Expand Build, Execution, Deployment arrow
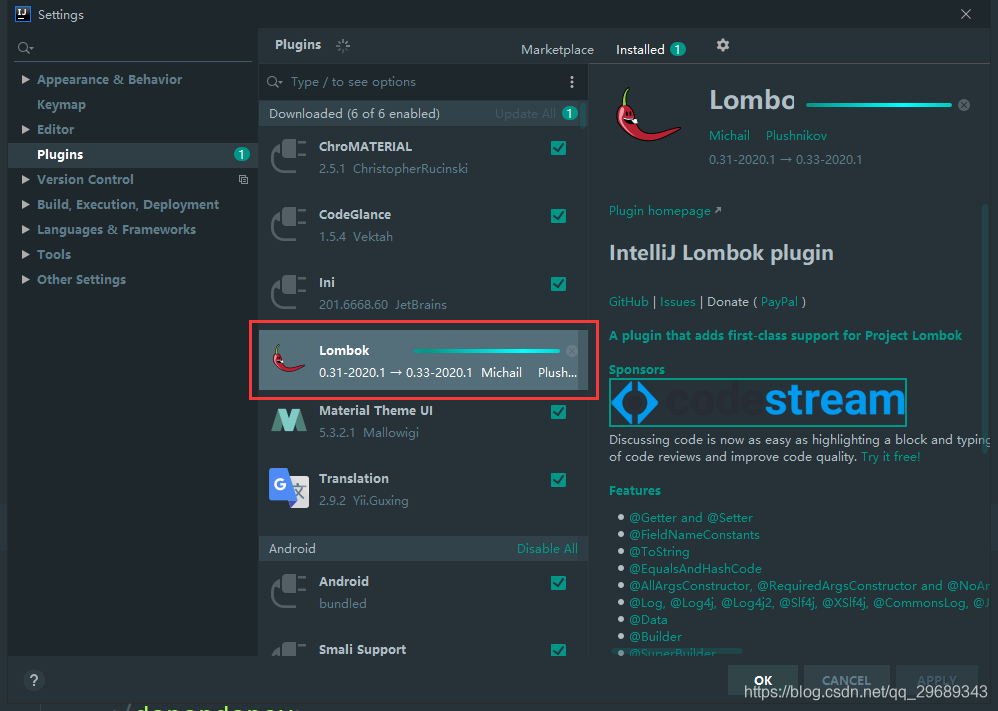998x711 pixels. (x=25, y=204)
